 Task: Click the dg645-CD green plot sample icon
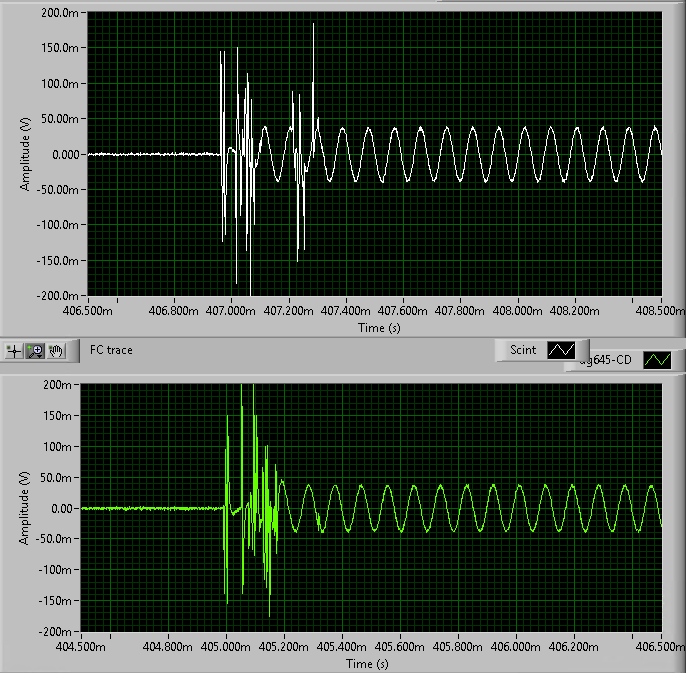pos(658,359)
